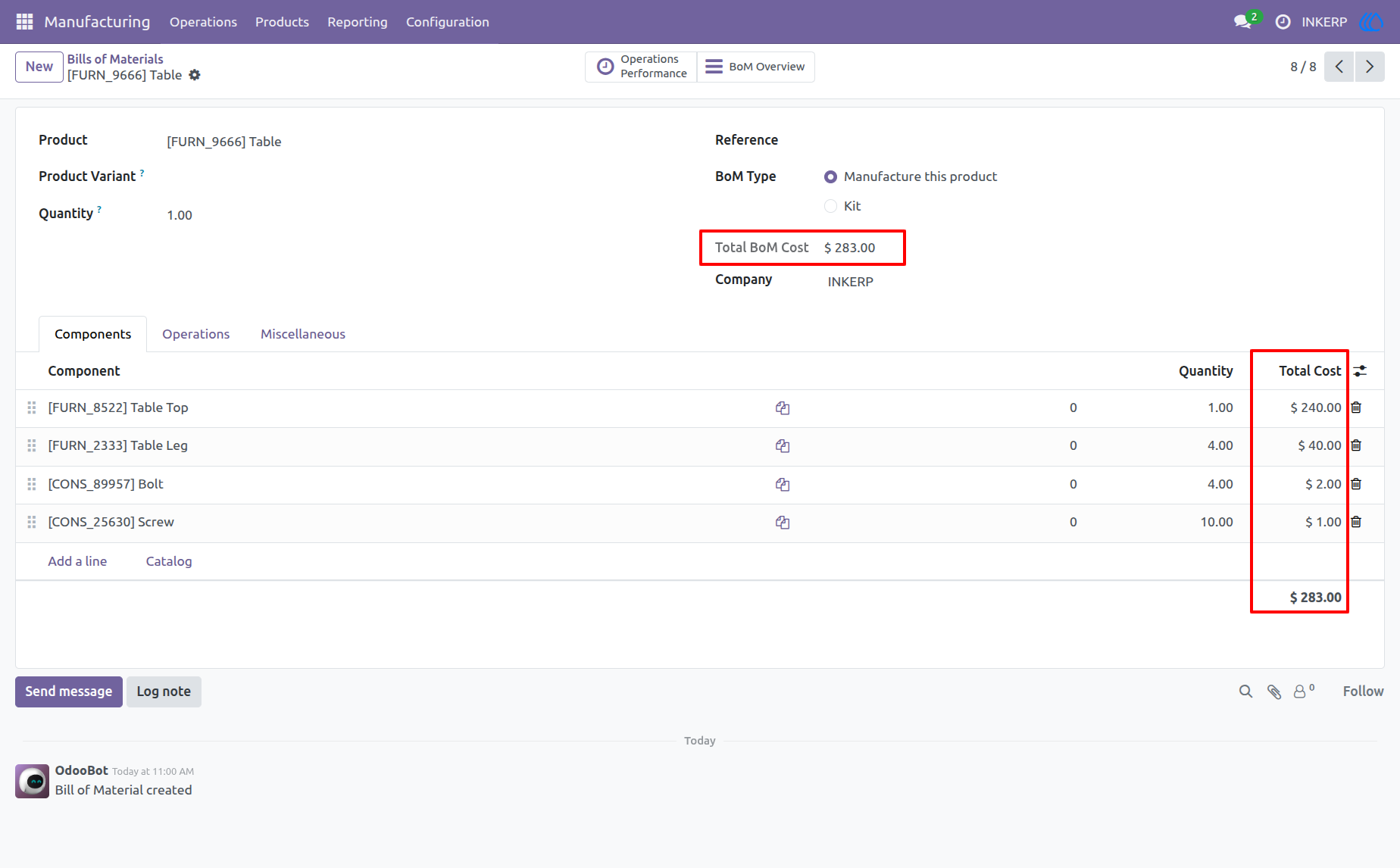Open the Configuration menu
This screenshot has width=1400, height=868.
pyautogui.click(x=448, y=22)
